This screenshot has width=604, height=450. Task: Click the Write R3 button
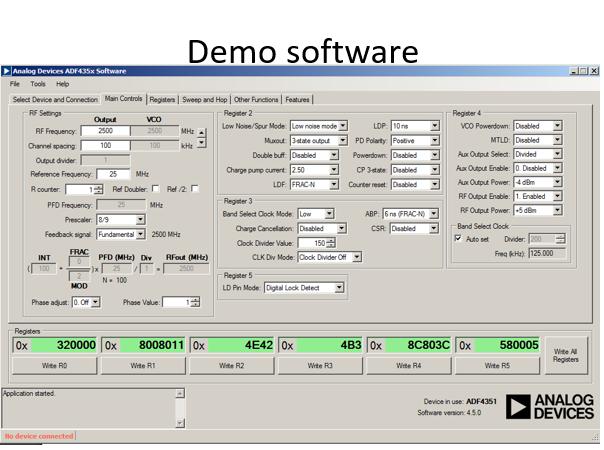[320, 366]
